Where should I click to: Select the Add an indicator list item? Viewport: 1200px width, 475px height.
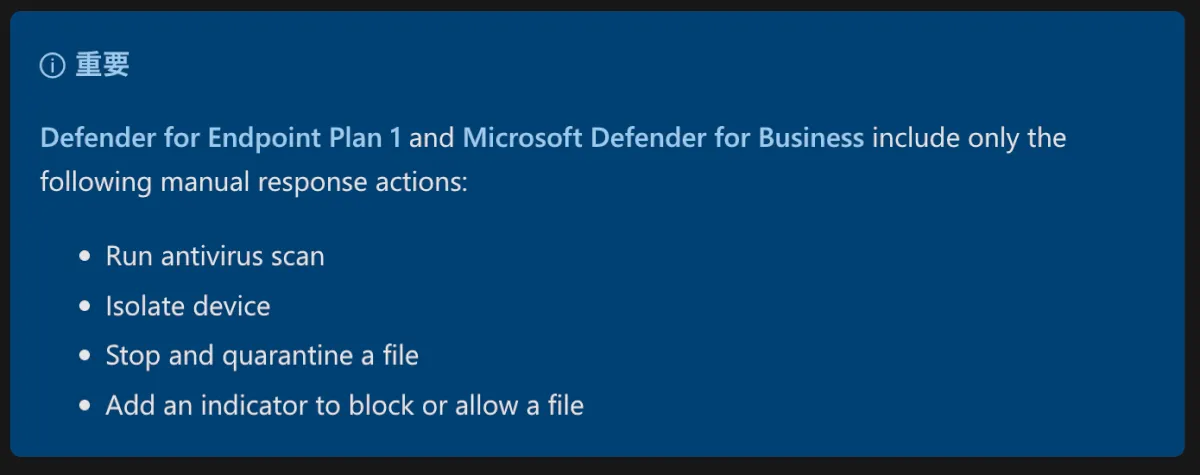coord(344,405)
